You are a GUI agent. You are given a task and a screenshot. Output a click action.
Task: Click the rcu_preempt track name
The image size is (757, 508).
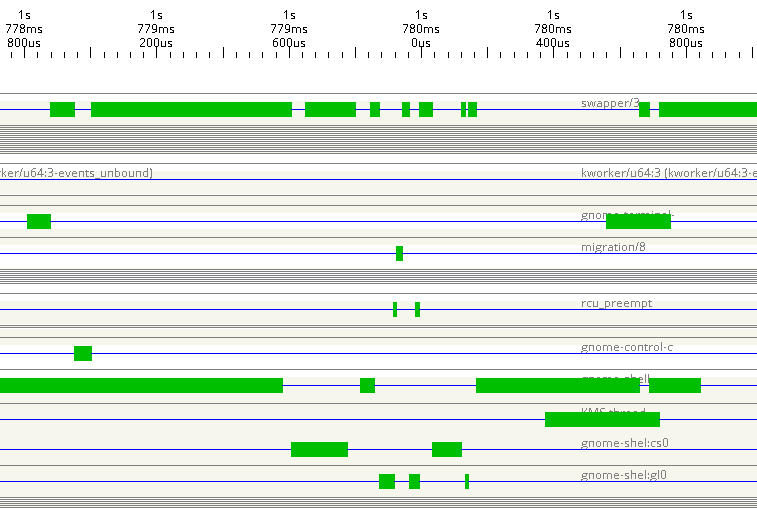[x=609, y=303]
